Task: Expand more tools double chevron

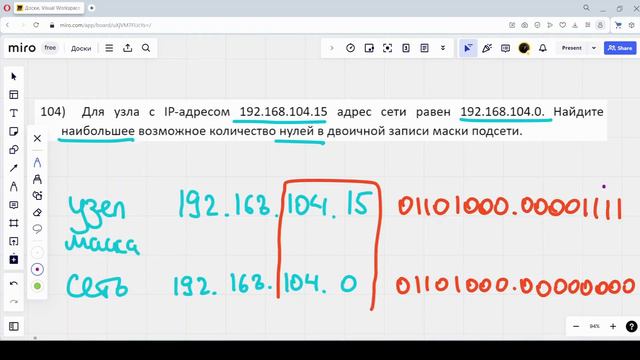Action: click(x=443, y=48)
